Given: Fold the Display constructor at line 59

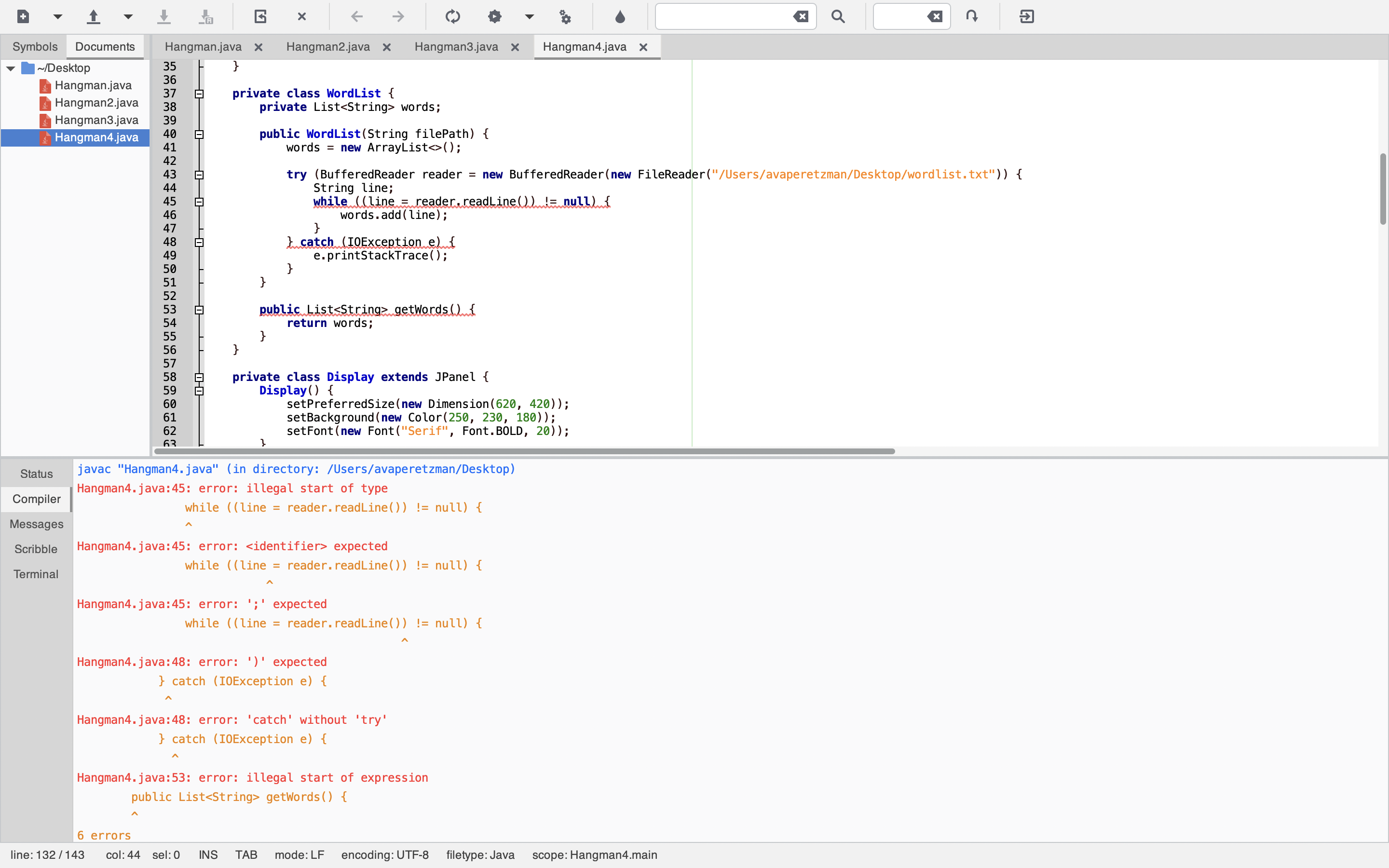Looking at the screenshot, I should [x=199, y=391].
